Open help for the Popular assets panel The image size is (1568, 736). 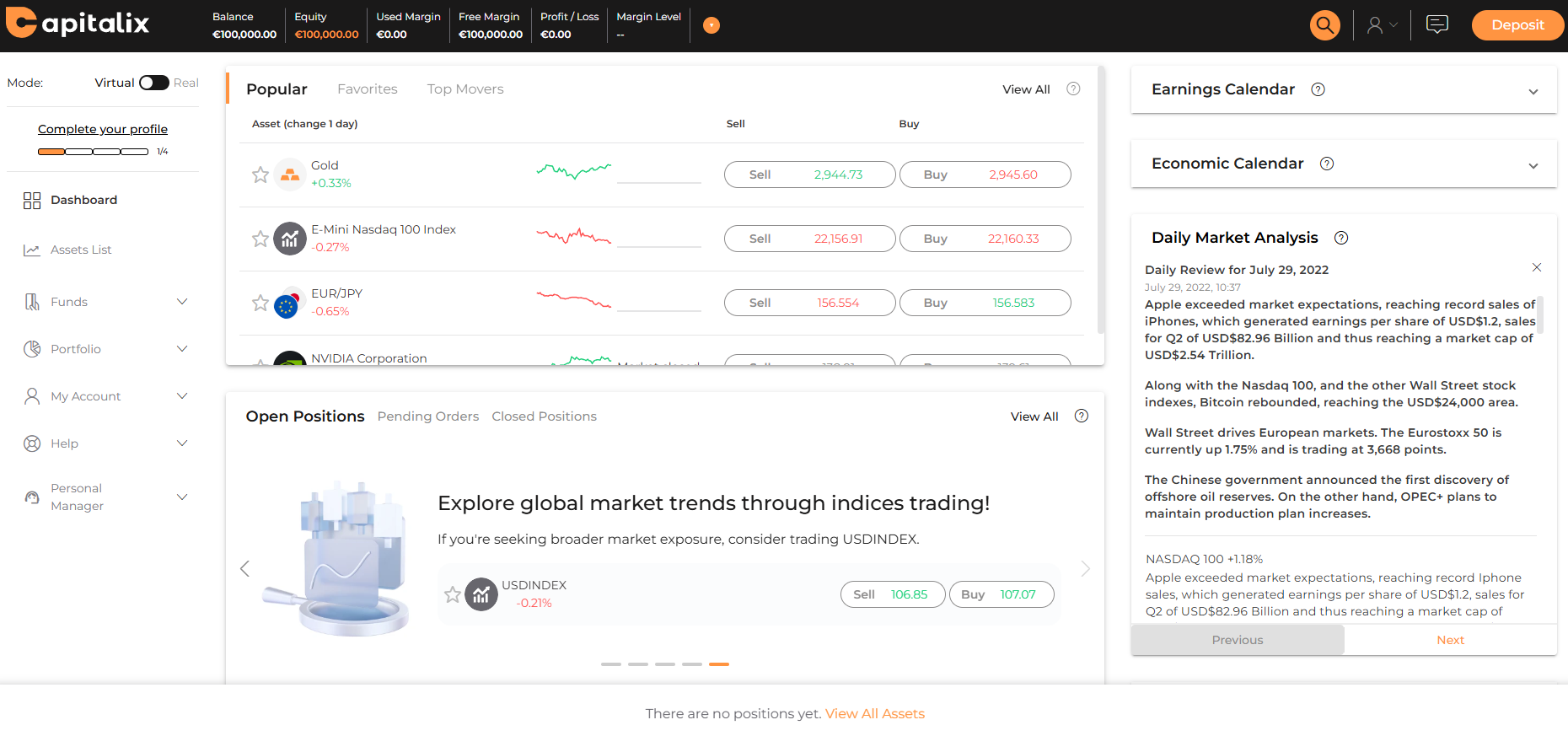tap(1073, 89)
